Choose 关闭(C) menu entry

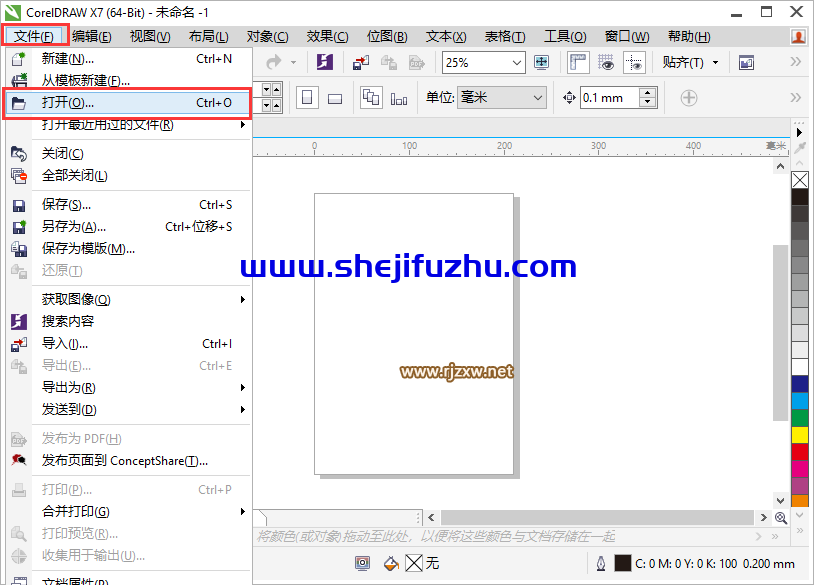pyautogui.click(x=129, y=154)
